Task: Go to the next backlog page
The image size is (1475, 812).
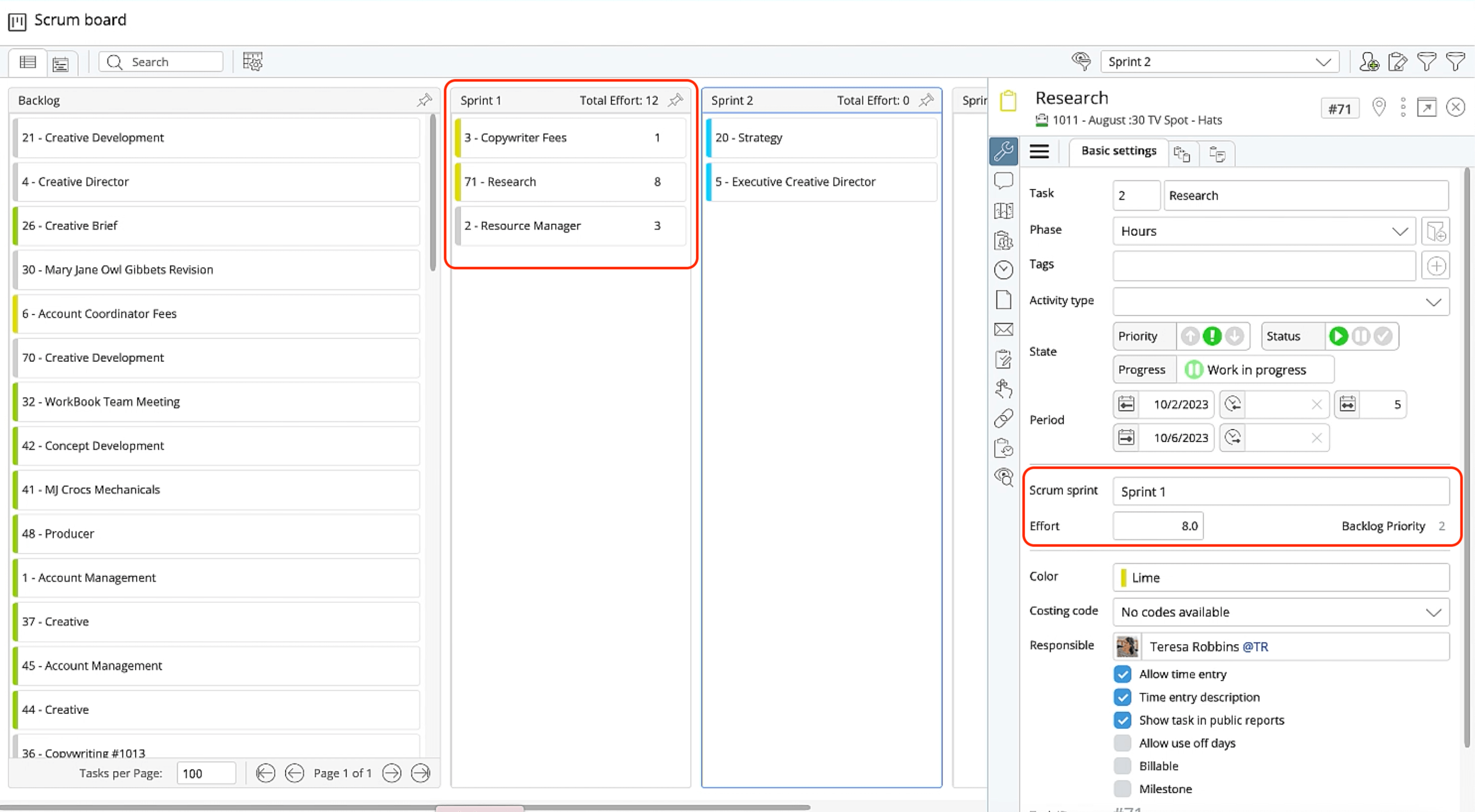Action: (x=392, y=774)
